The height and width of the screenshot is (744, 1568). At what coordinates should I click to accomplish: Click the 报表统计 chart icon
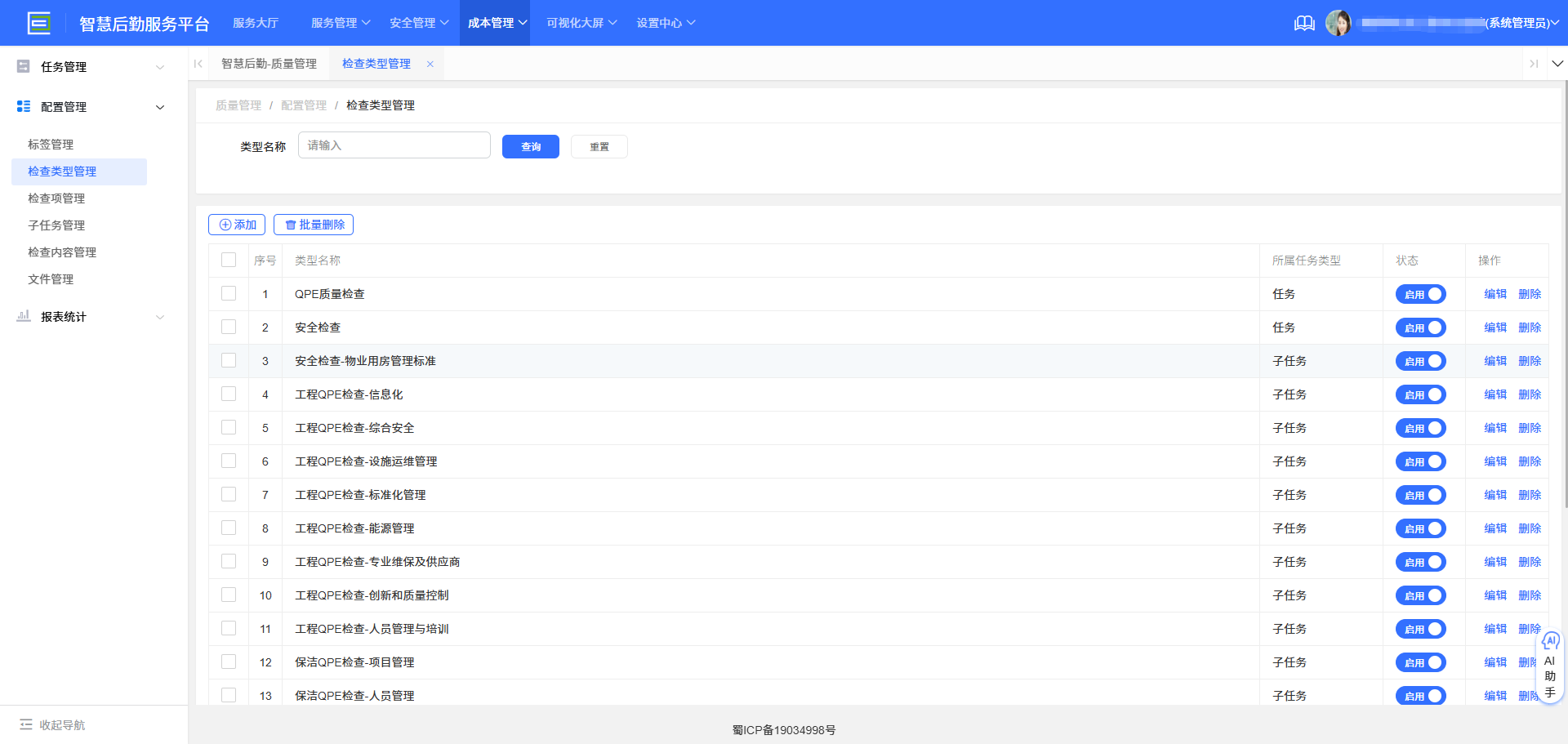pos(23,316)
